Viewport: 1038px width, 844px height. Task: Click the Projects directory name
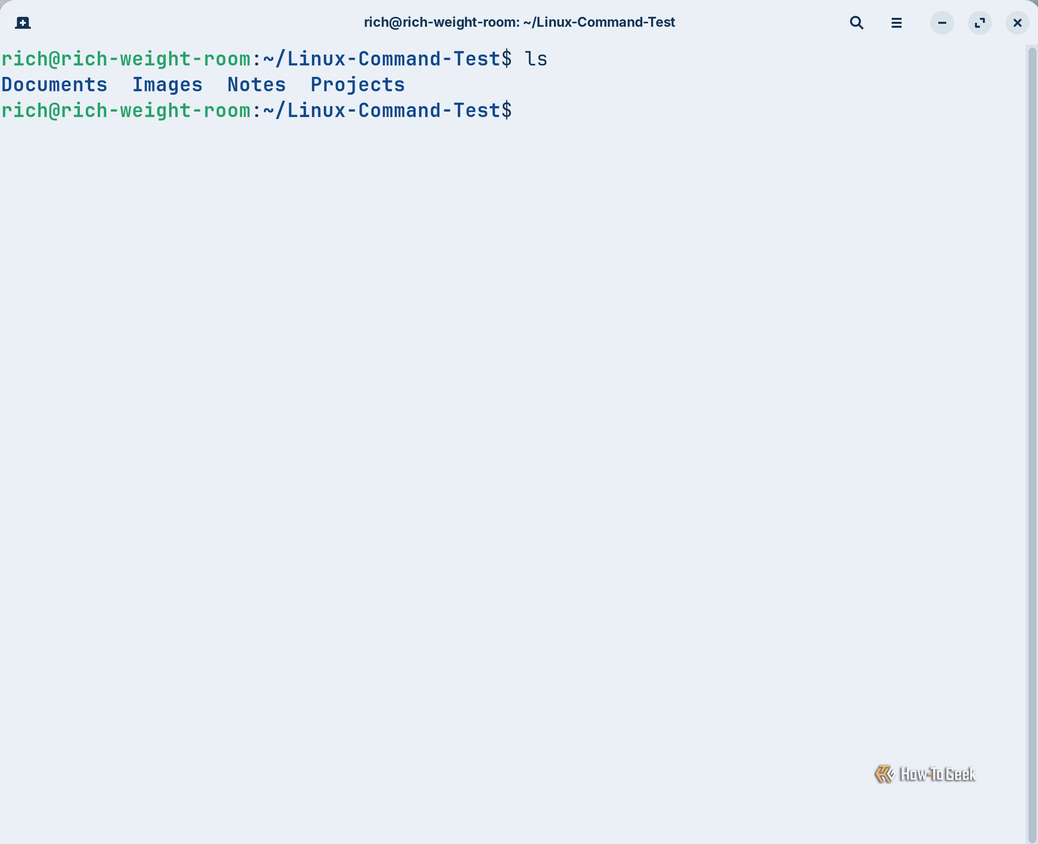click(357, 85)
